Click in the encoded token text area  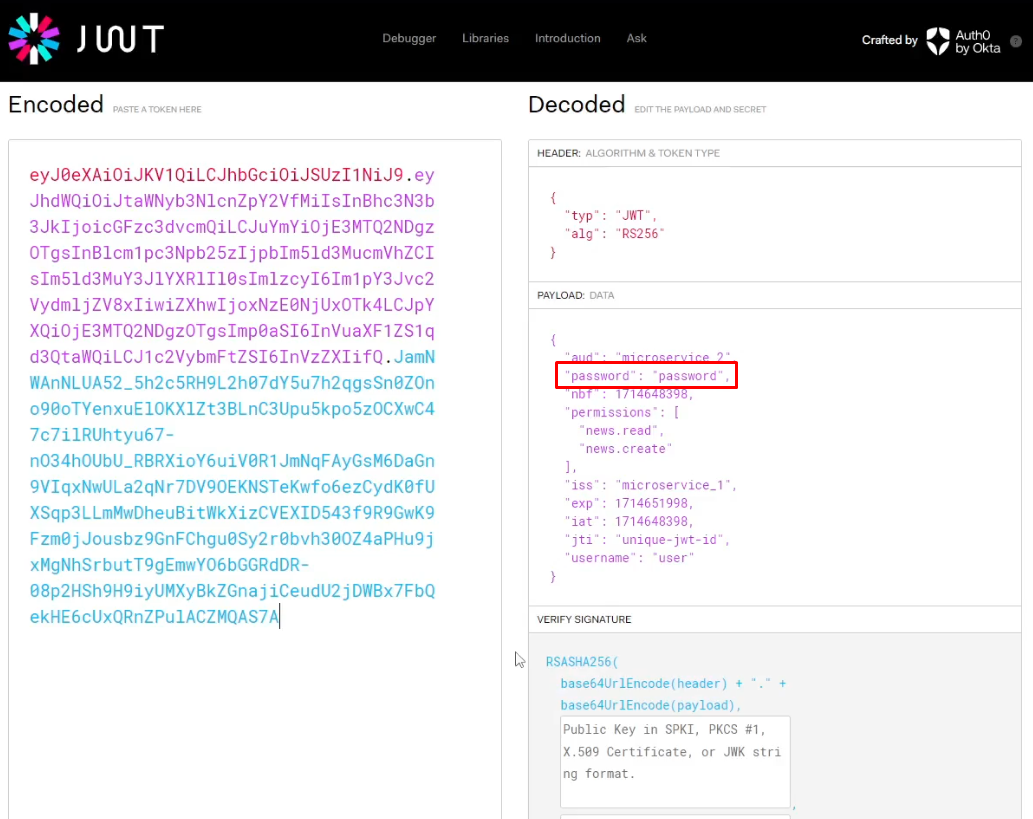tap(255, 479)
